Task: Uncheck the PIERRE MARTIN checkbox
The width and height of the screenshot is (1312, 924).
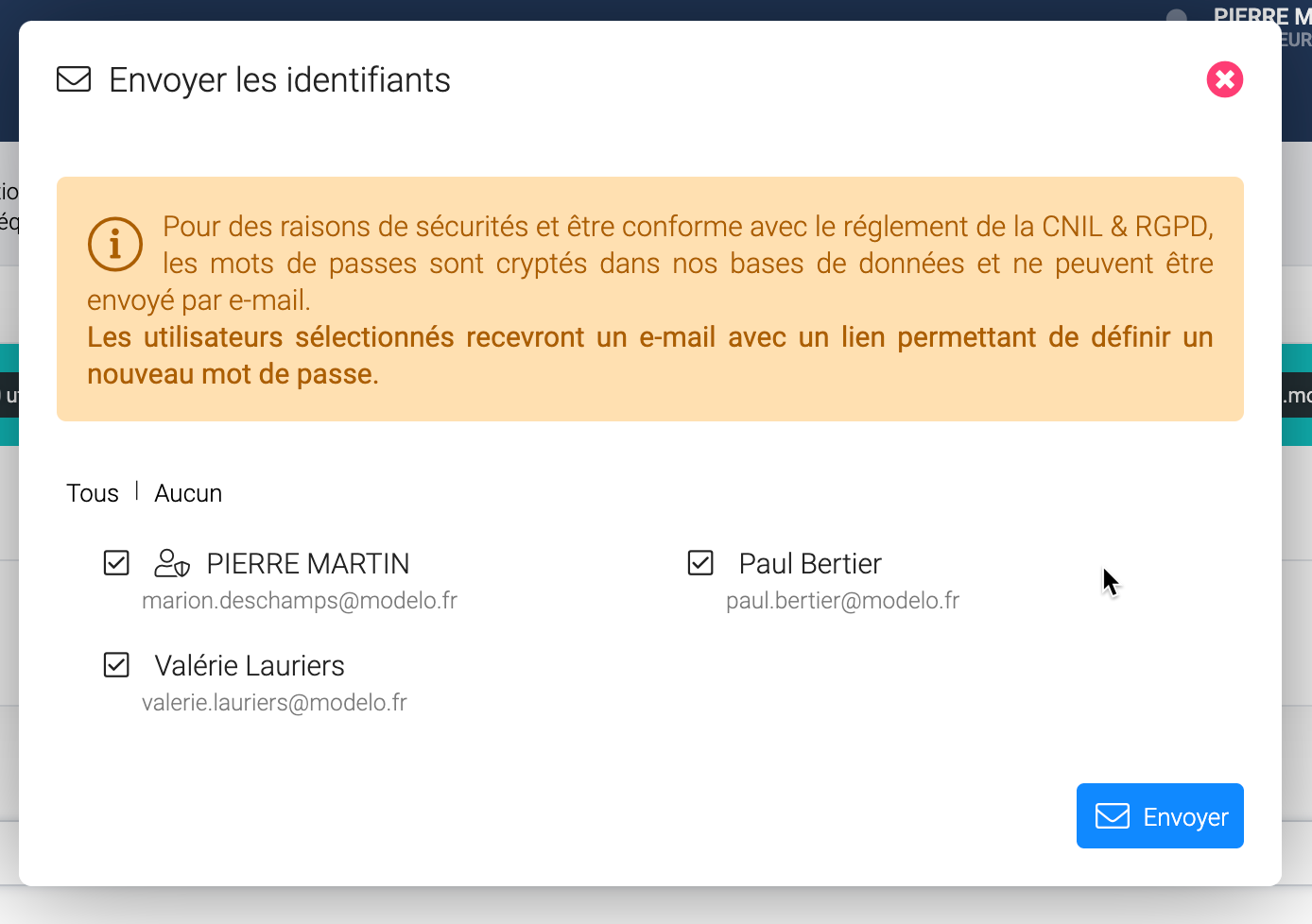Action: (116, 563)
